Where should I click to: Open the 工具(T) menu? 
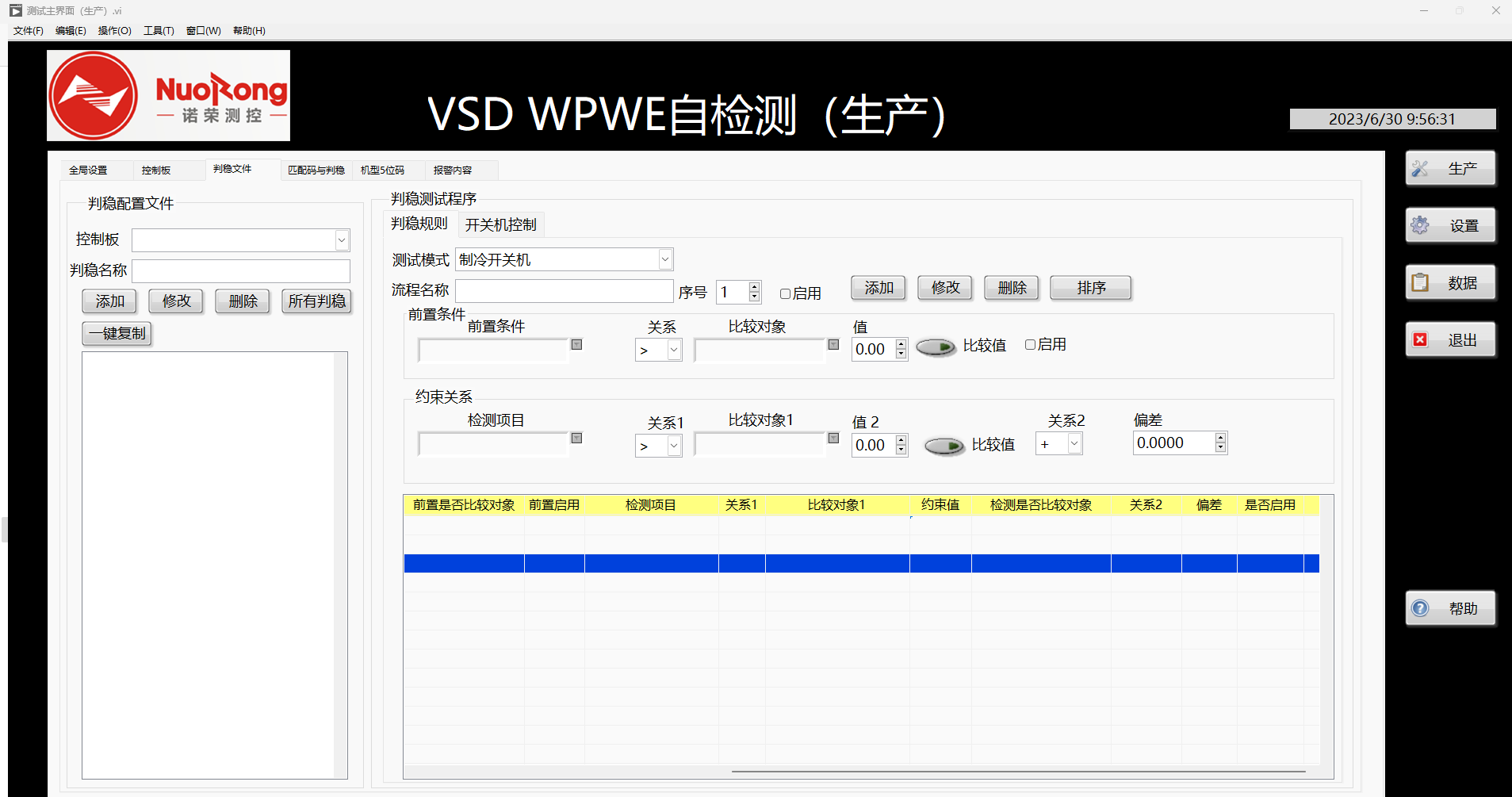click(158, 30)
